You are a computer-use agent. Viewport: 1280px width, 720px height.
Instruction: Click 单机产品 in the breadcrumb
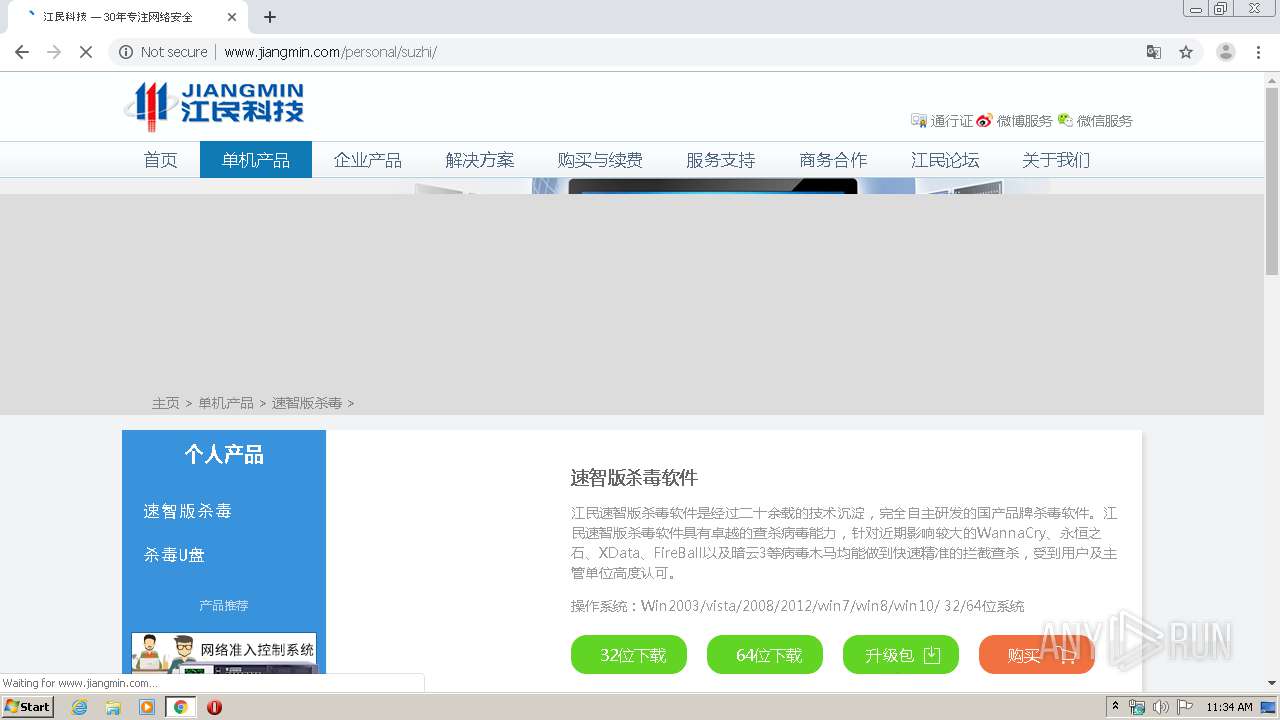coord(226,403)
